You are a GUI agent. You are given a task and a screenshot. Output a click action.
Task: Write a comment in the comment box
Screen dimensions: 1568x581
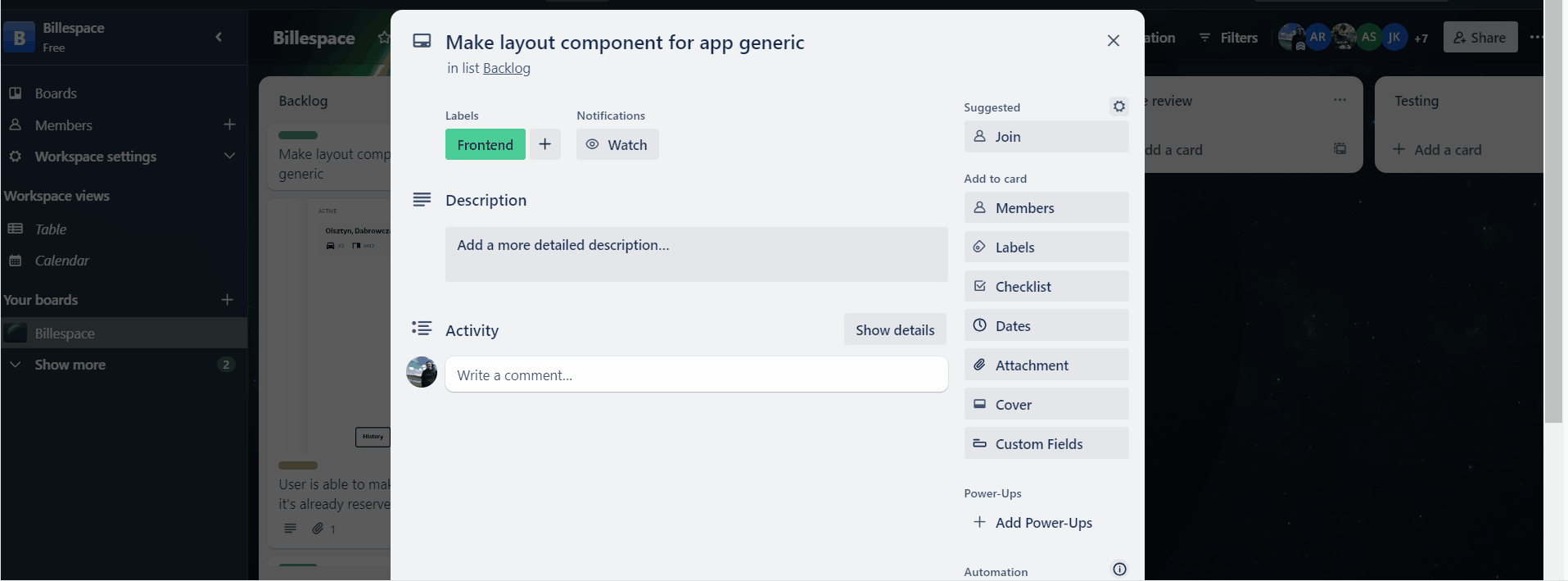pyautogui.click(x=696, y=374)
